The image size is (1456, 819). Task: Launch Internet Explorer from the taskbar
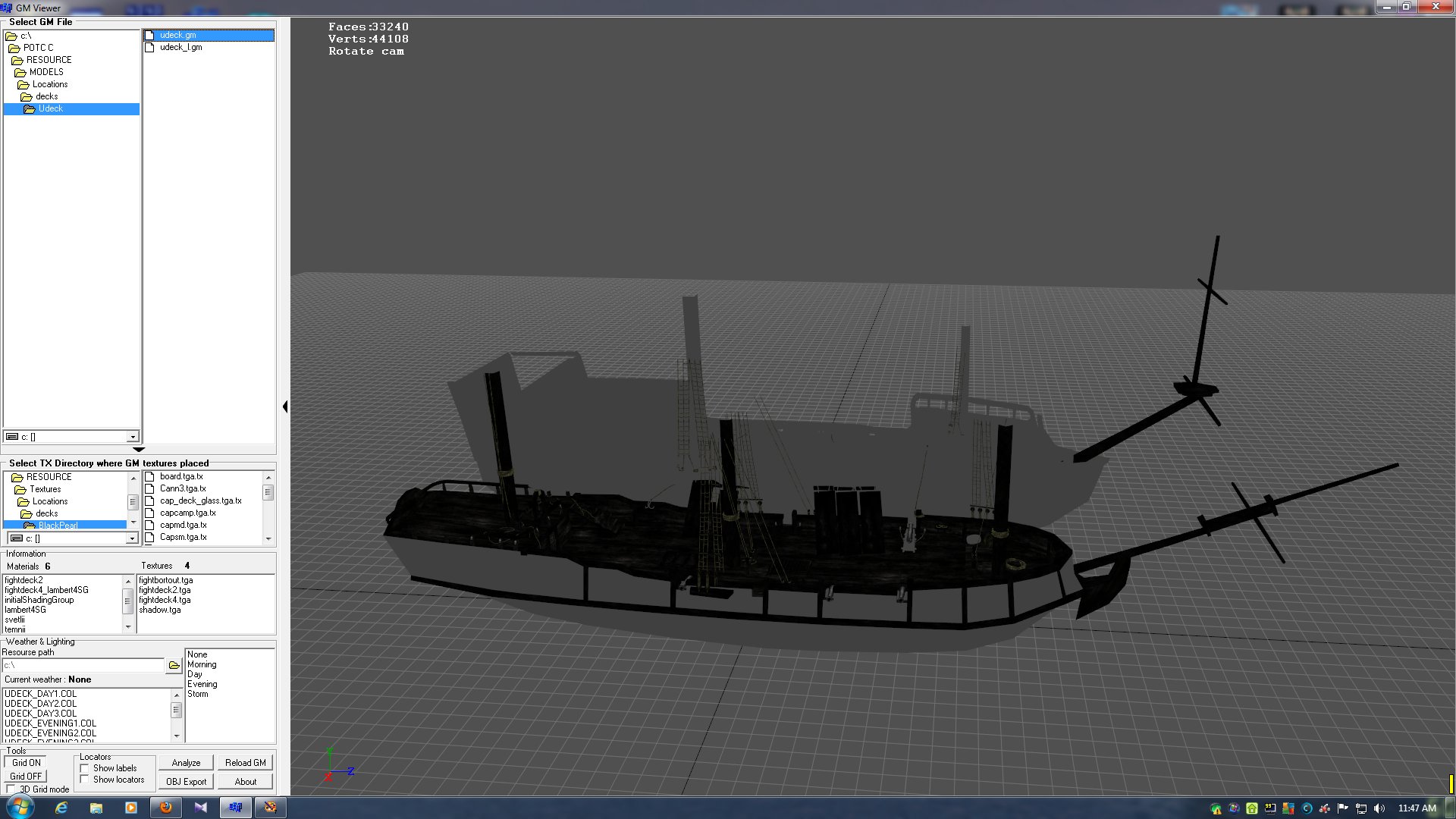(61, 808)
